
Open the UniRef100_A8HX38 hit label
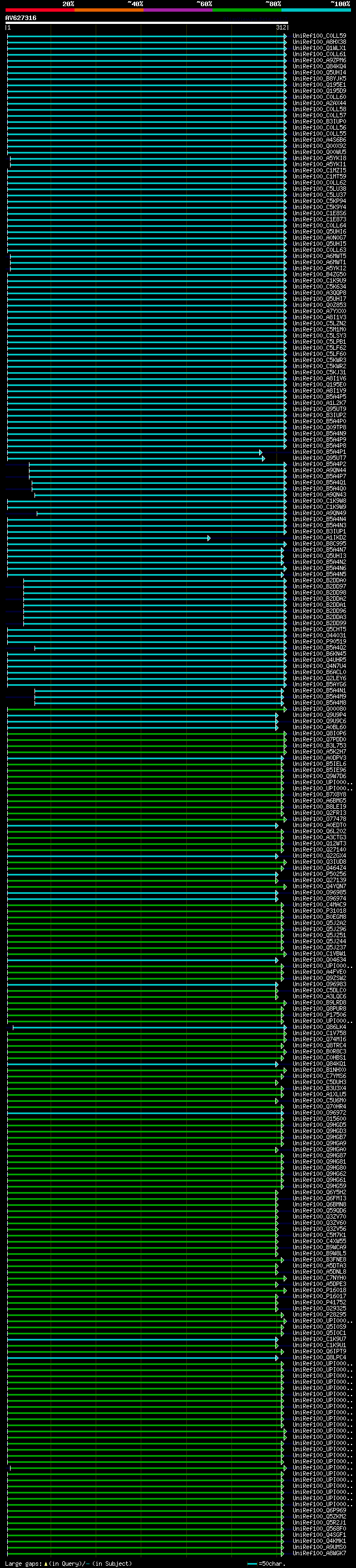tap(319, 42)
